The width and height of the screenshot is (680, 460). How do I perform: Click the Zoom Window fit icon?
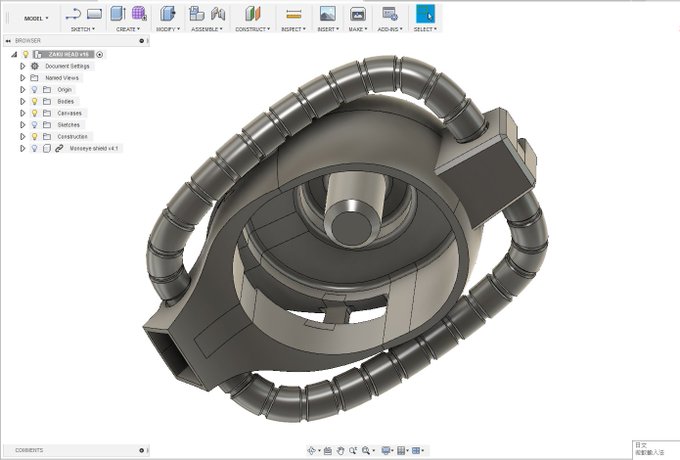pos(366,451)
